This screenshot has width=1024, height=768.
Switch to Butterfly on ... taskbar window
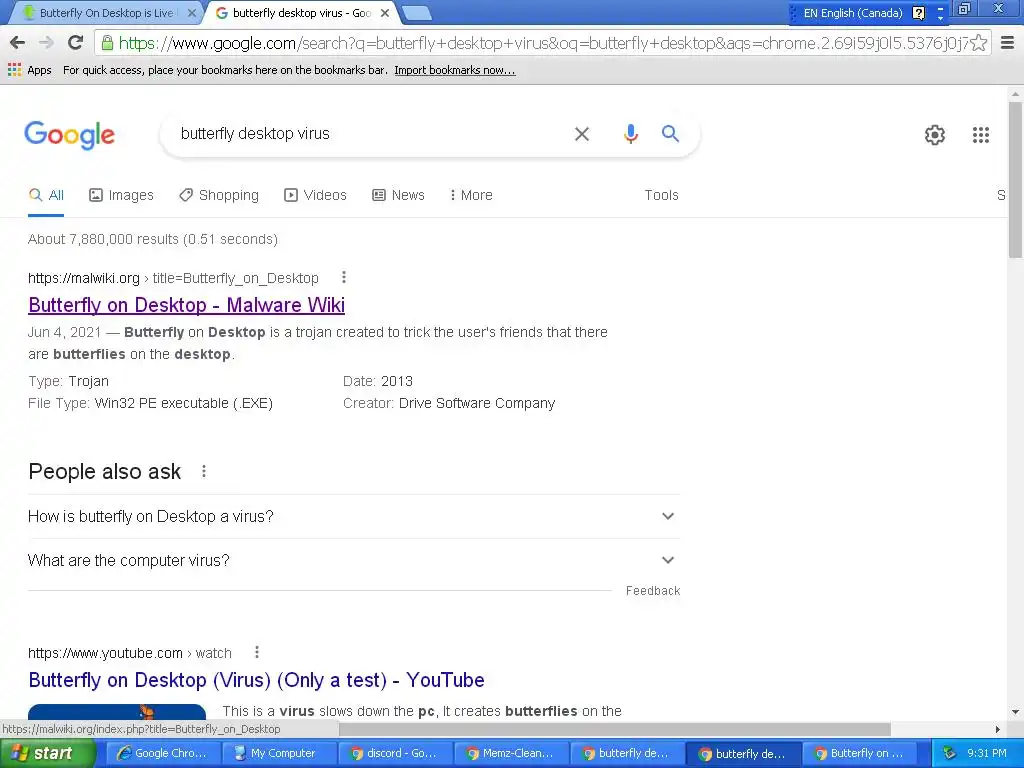coord(859,753)
